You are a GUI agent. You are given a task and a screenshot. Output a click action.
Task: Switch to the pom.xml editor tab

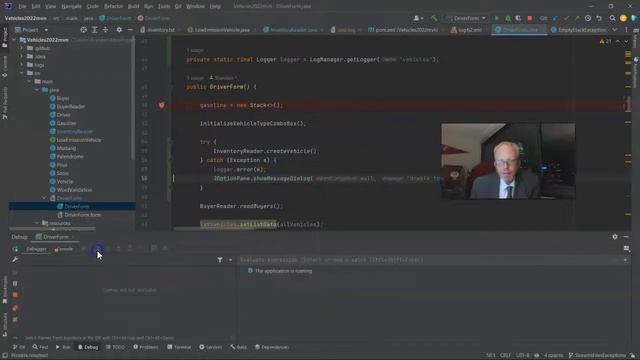[403, 30]
